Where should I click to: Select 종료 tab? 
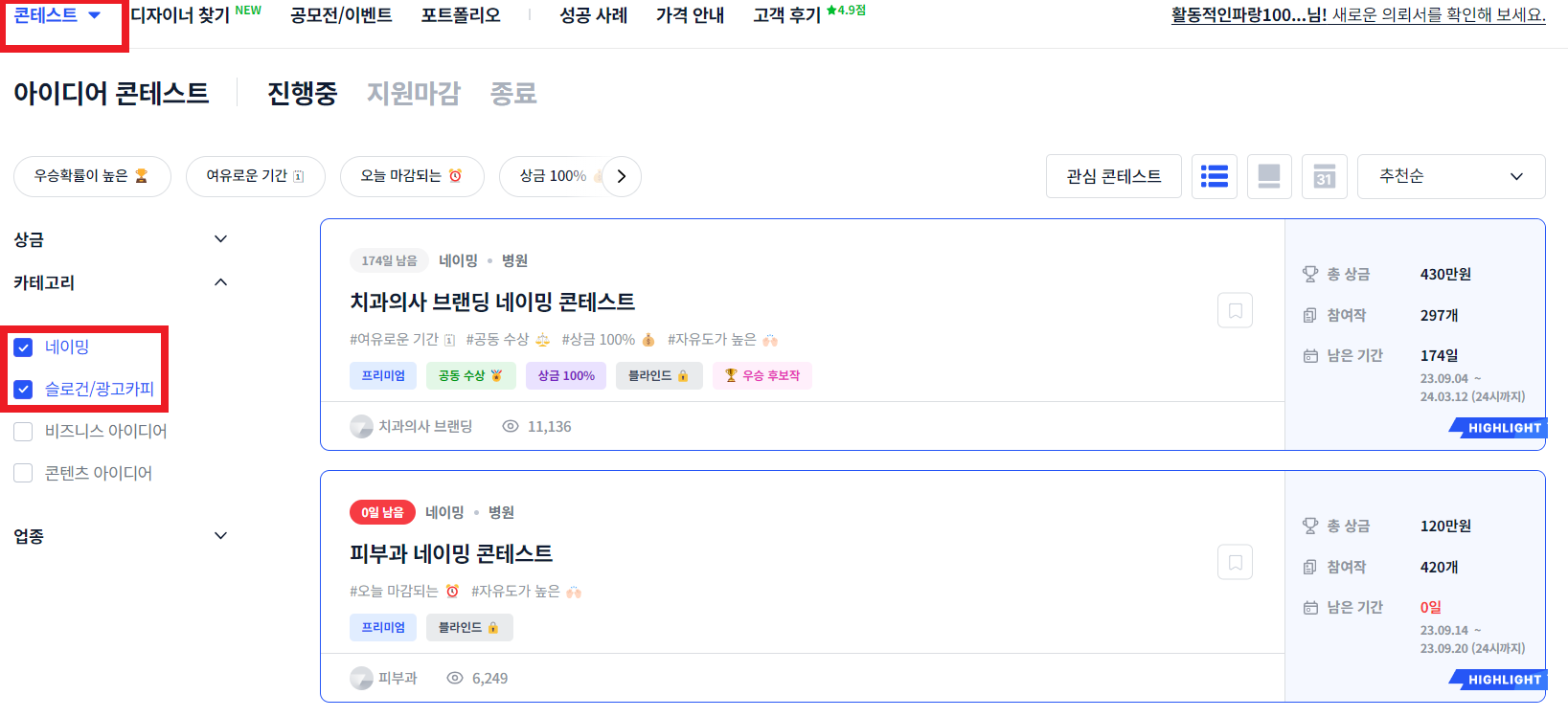pyautogui.click(x=513, y=93)
